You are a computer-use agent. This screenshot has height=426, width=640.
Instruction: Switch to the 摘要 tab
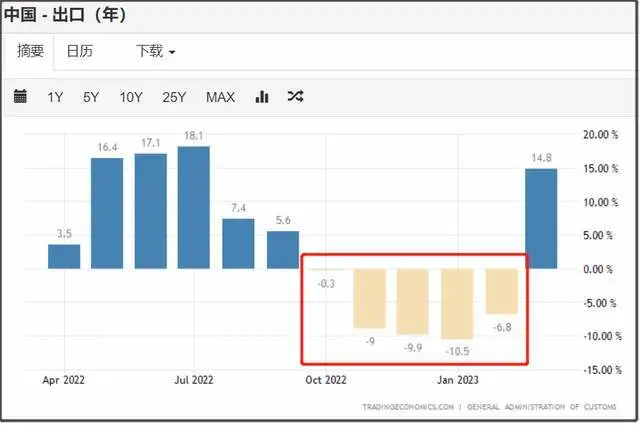point(30,51)
